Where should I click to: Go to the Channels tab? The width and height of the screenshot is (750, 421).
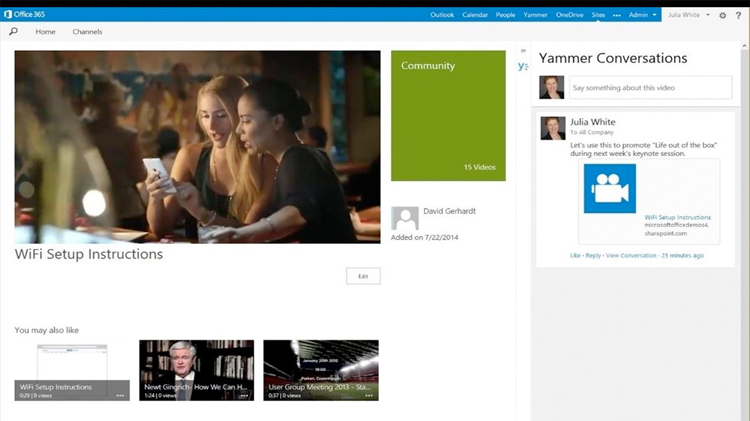coord(87,32)
